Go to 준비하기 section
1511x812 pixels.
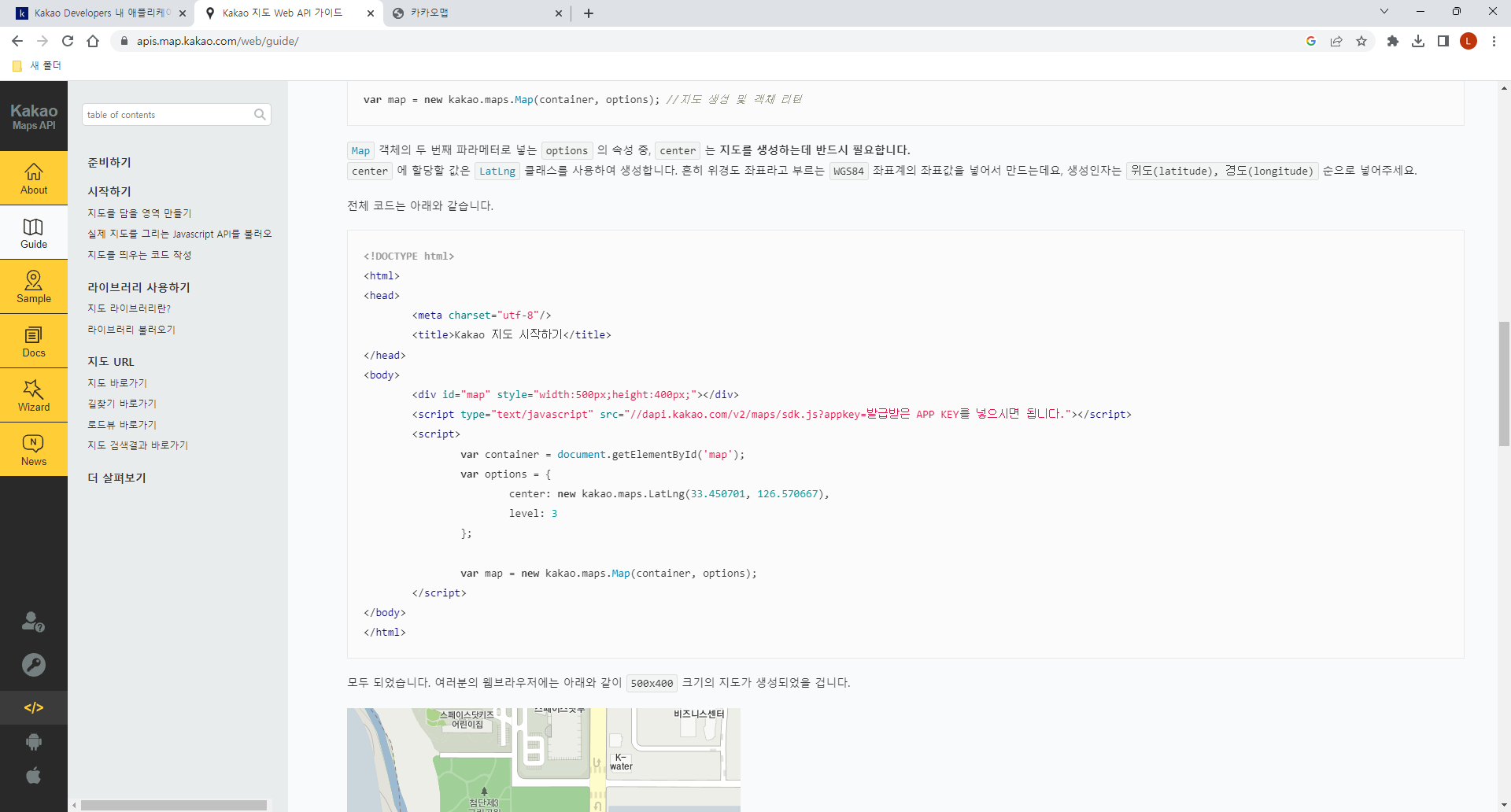[109, 162]
